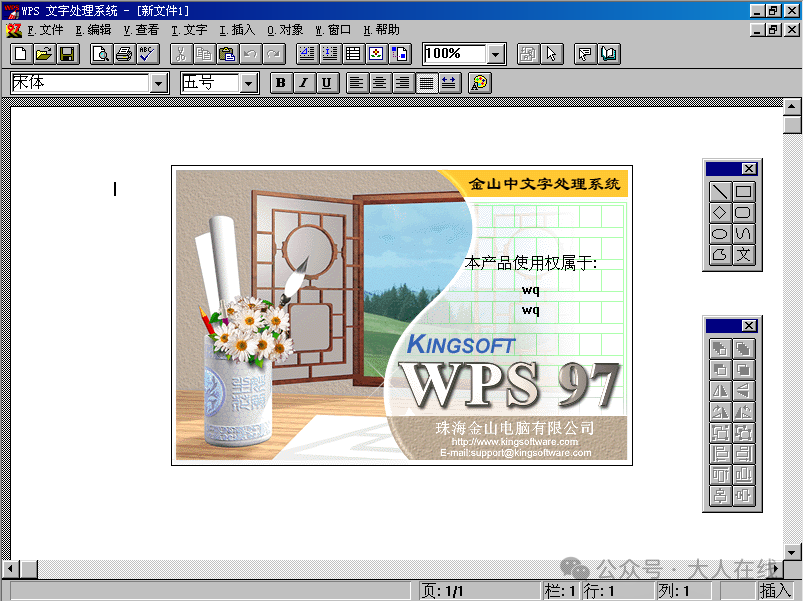
Task: Select the rounded rectangle tool
Action: 743,213
